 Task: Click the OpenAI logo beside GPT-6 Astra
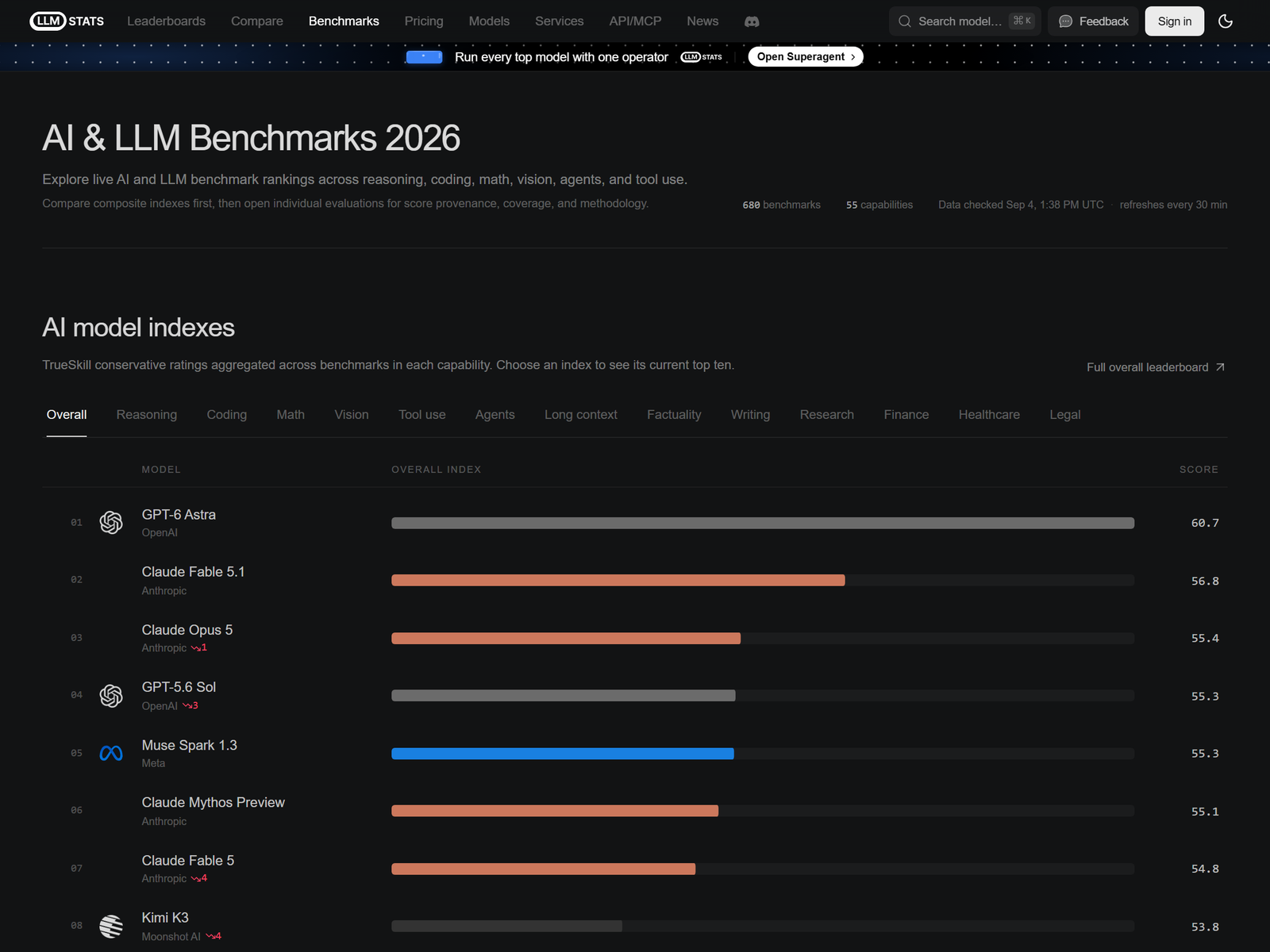111,522
